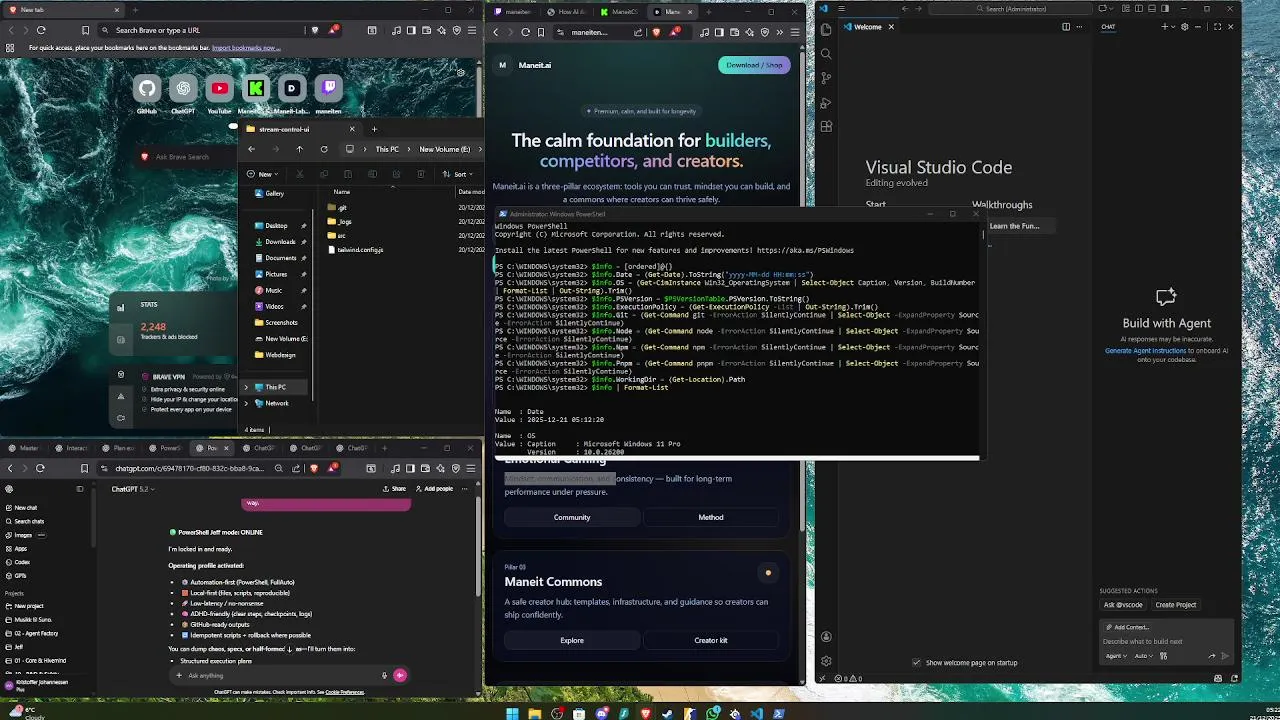This screenshot has width=1280, height=720.
Task: Click Brave Shields icon in Maneit window
Action: tap(656, 32)
